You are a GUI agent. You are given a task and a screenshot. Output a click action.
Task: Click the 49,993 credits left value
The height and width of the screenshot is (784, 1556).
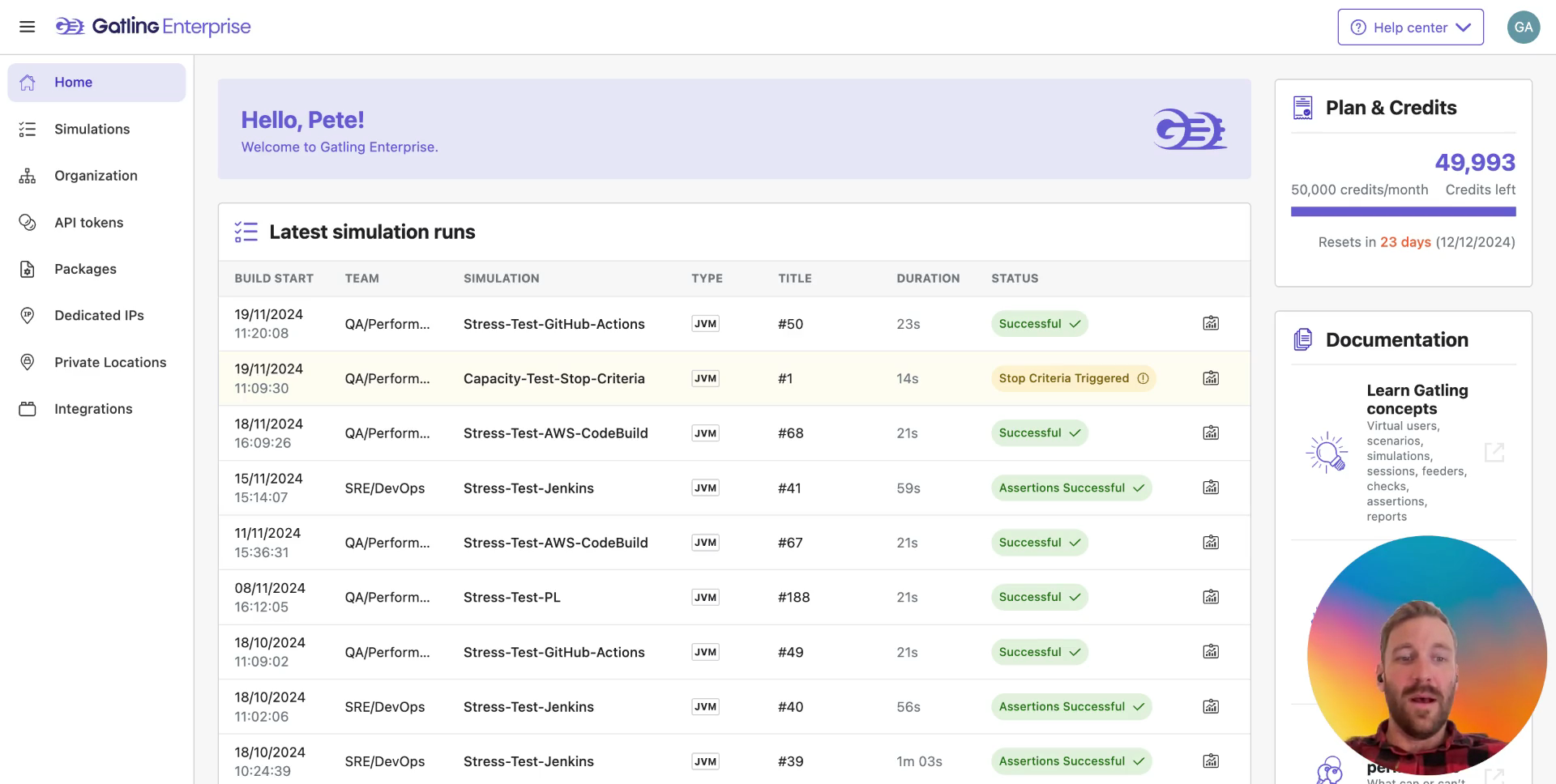[x=1475, y=163]
